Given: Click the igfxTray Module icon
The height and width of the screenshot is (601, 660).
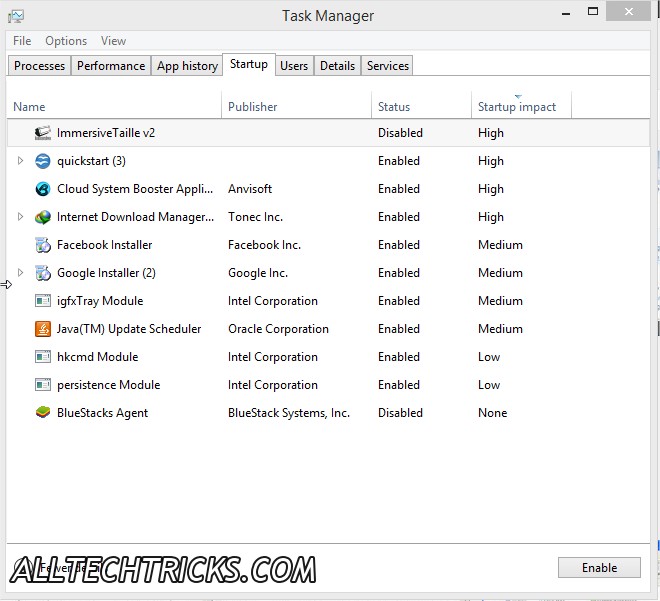Looking at the screenshot, I should coord(43,301).
